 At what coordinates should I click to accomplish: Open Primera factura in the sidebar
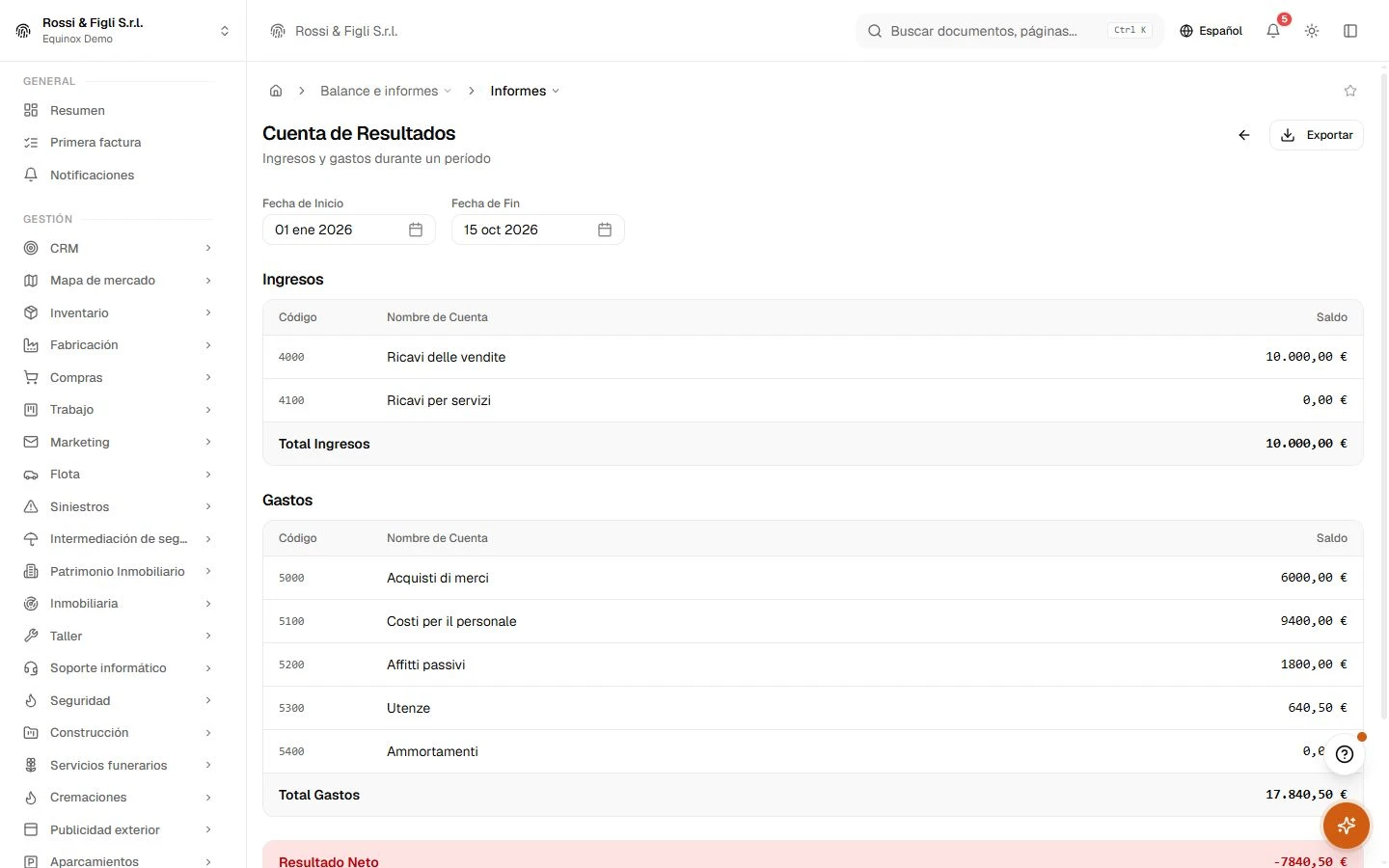[x=118, y=143]
